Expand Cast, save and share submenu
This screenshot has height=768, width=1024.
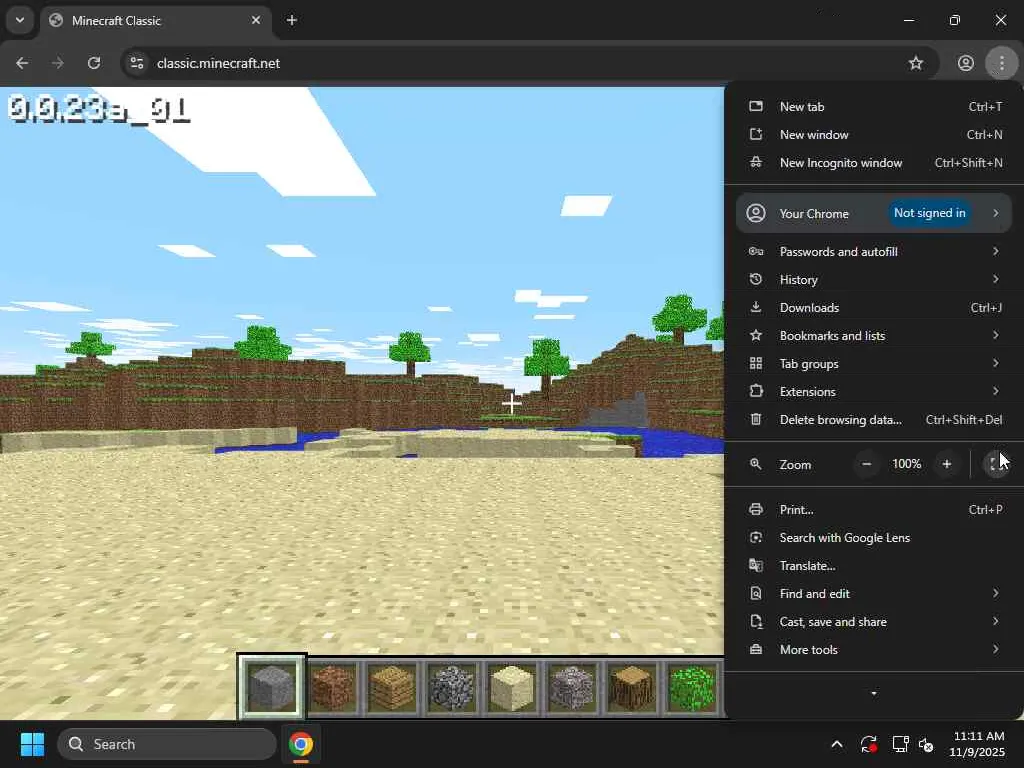point(874,622)
